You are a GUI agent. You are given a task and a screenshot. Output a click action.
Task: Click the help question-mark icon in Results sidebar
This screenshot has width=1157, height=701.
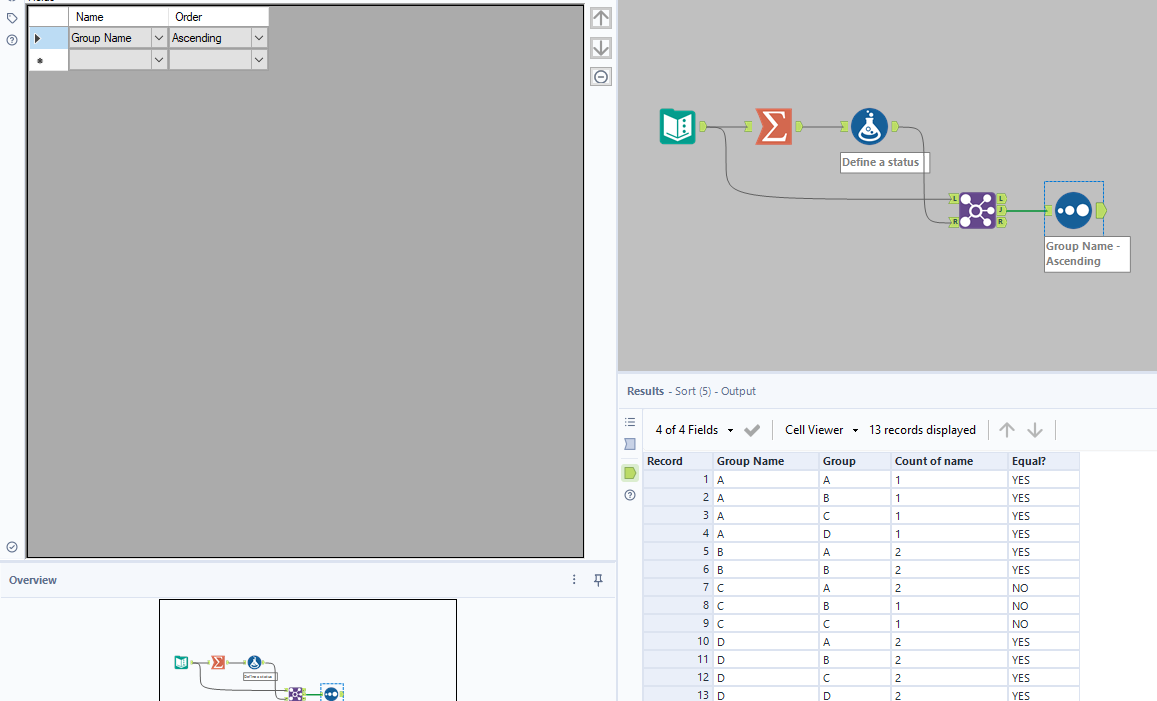[x=629, y=495]
